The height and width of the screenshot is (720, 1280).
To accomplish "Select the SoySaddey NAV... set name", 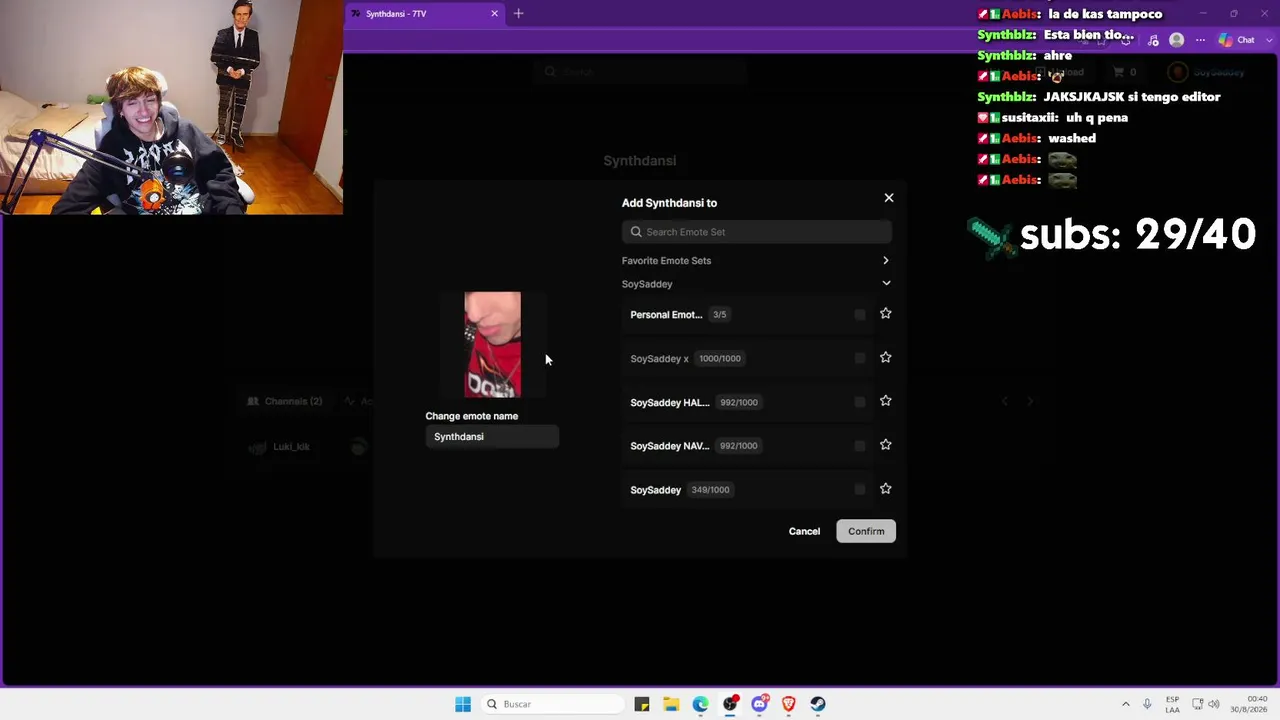I will [x=670, y=446].
